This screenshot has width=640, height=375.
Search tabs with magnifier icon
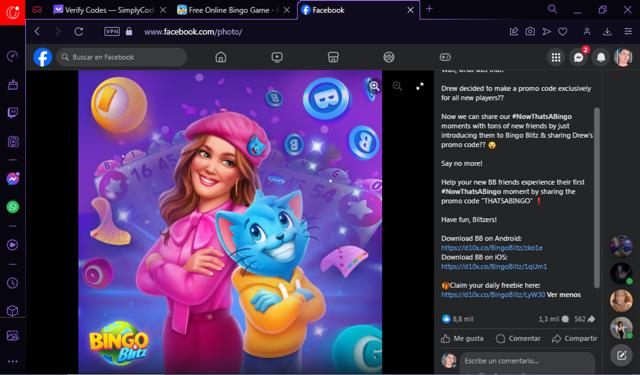552,9
